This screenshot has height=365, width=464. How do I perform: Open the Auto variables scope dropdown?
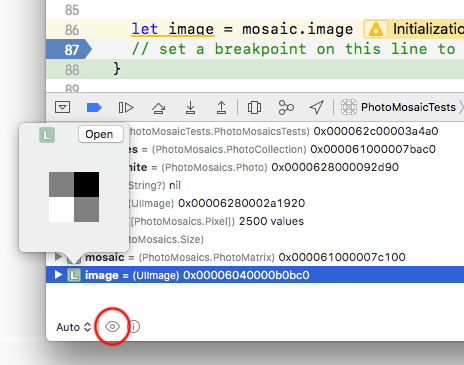coord(73,327)
